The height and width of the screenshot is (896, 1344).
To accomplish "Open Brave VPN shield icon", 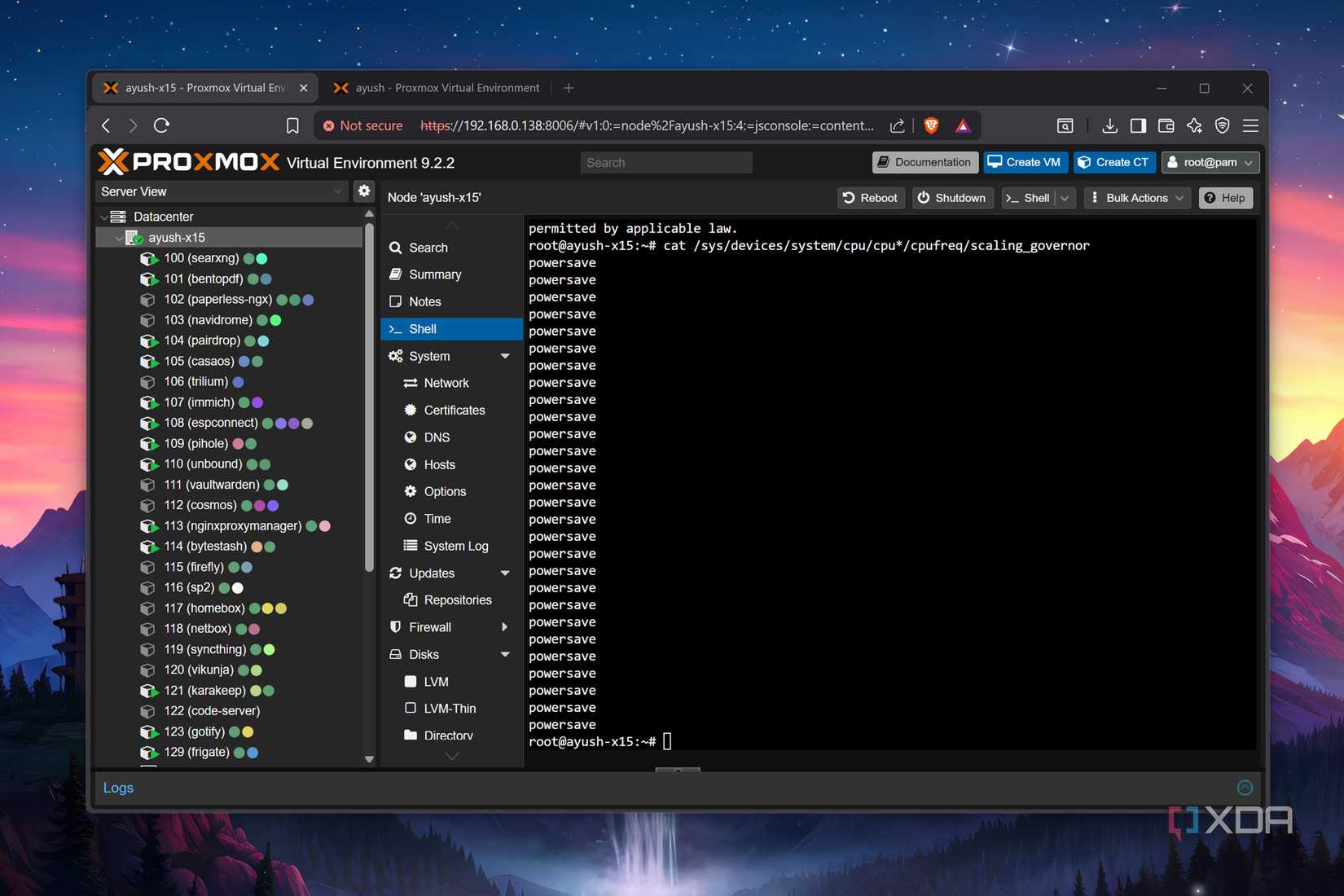I will tap(1222, 125).
